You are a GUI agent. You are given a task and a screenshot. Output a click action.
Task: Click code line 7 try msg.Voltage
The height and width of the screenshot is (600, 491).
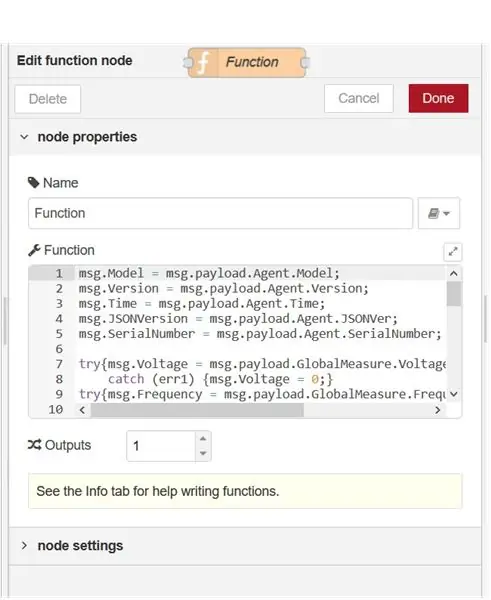[262, 364]
